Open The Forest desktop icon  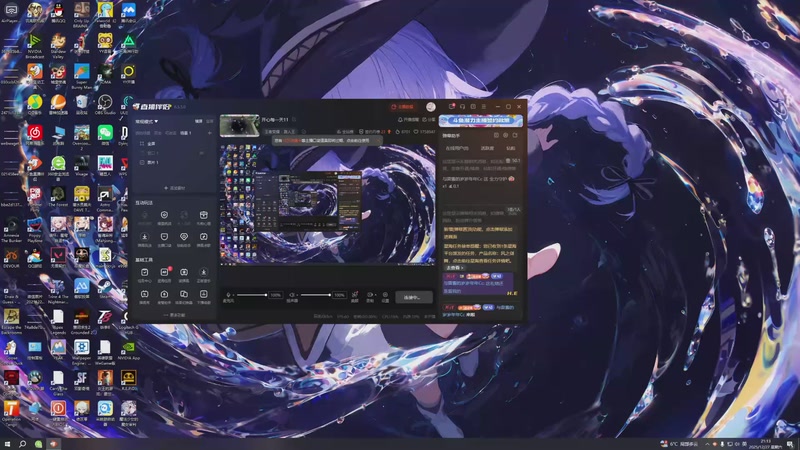pyautogui.click(x=58, y=197)
